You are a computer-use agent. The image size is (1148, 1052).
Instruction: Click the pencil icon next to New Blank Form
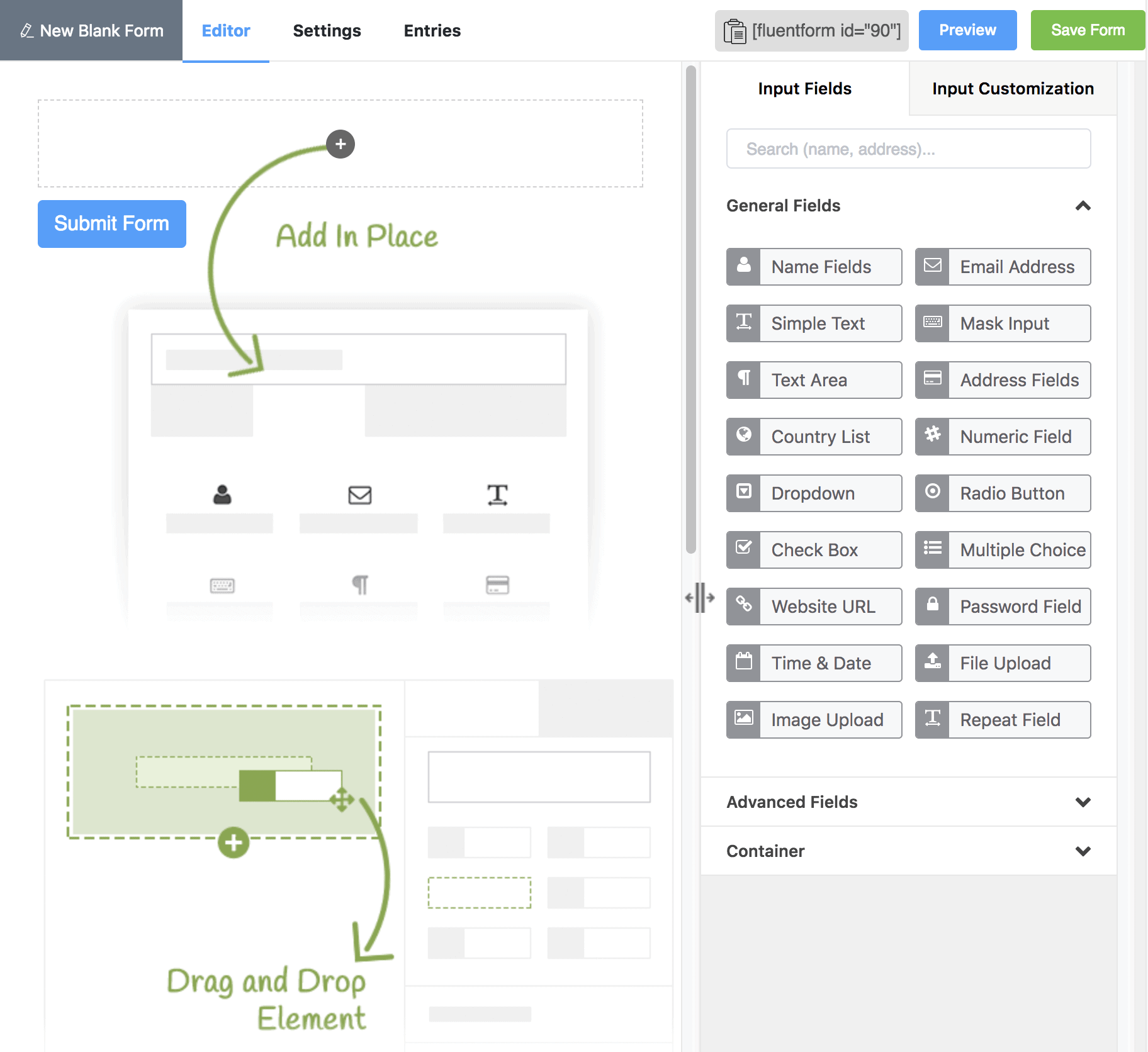[26, 31]
